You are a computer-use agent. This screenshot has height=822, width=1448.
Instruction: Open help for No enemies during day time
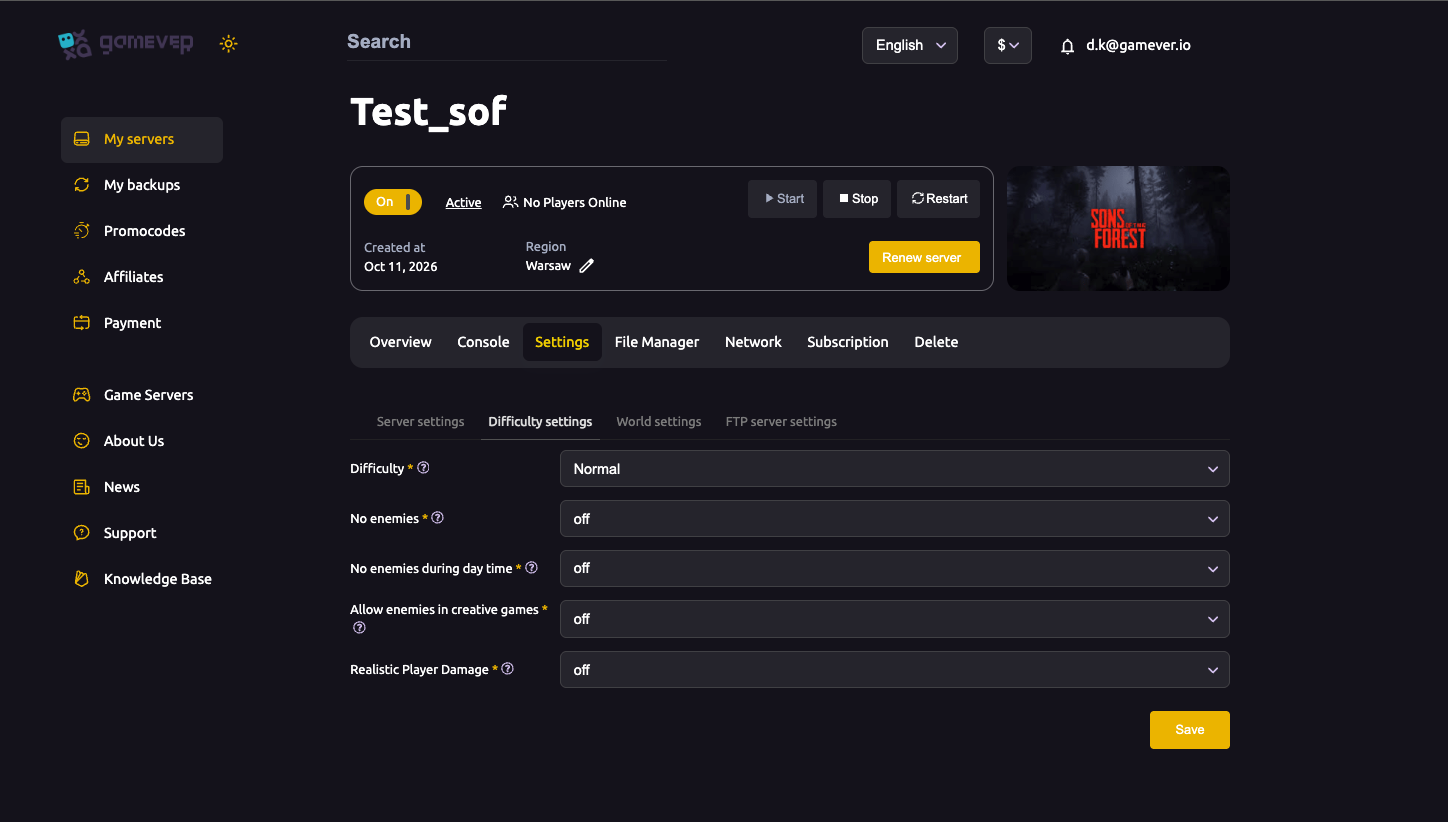531,568
